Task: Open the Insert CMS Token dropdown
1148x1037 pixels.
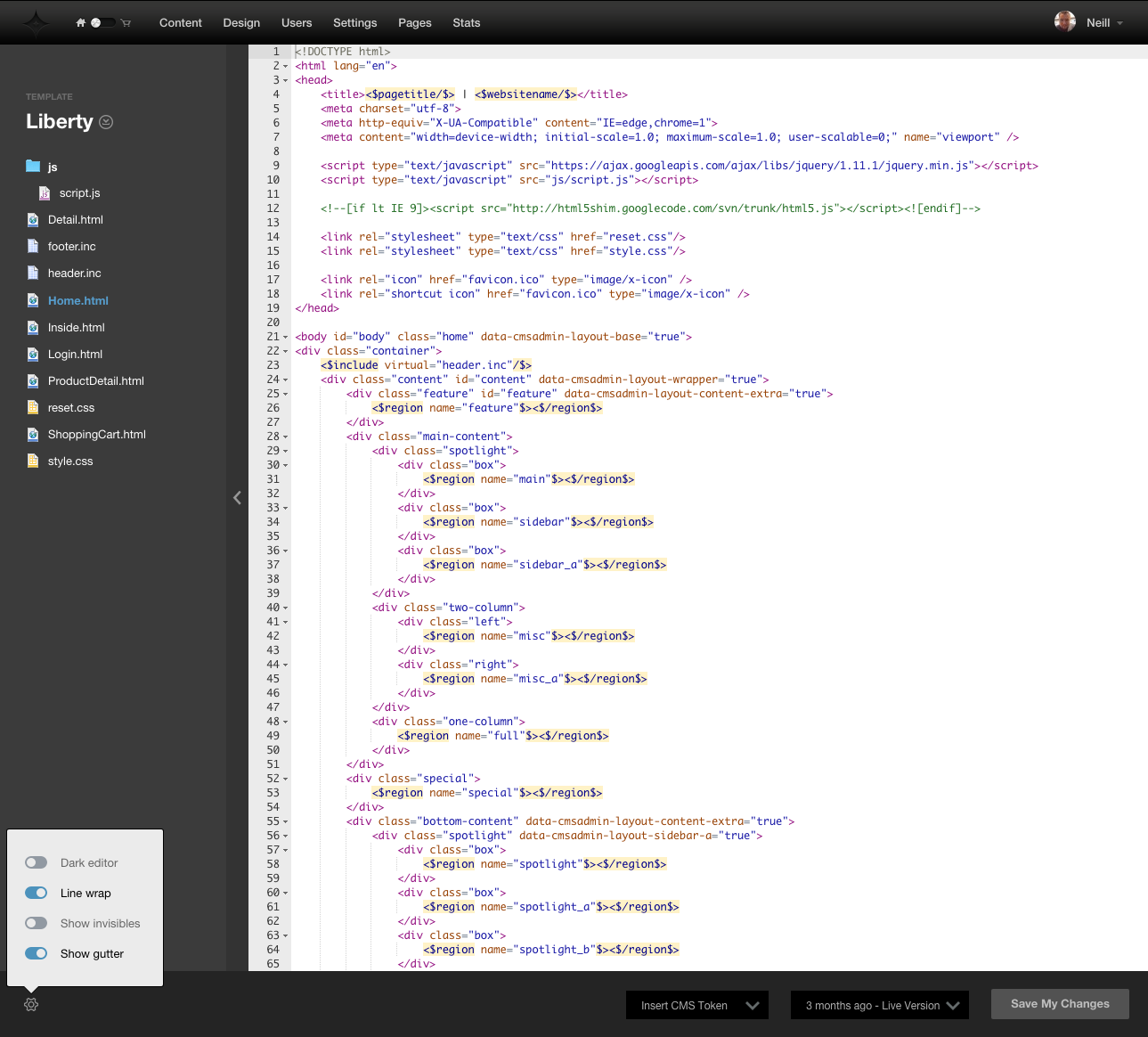Action: click(x=696, y=1005)
